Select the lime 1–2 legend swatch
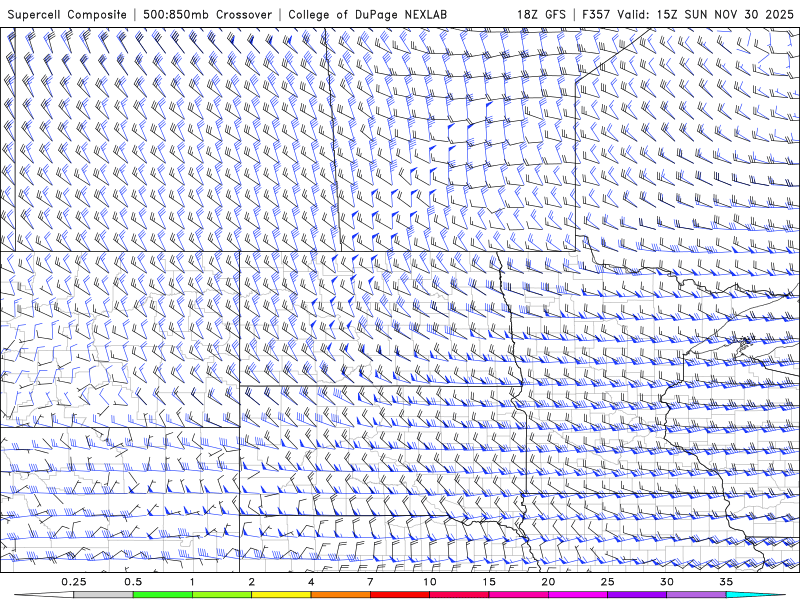The image size is (800, 600). [222, 595]
